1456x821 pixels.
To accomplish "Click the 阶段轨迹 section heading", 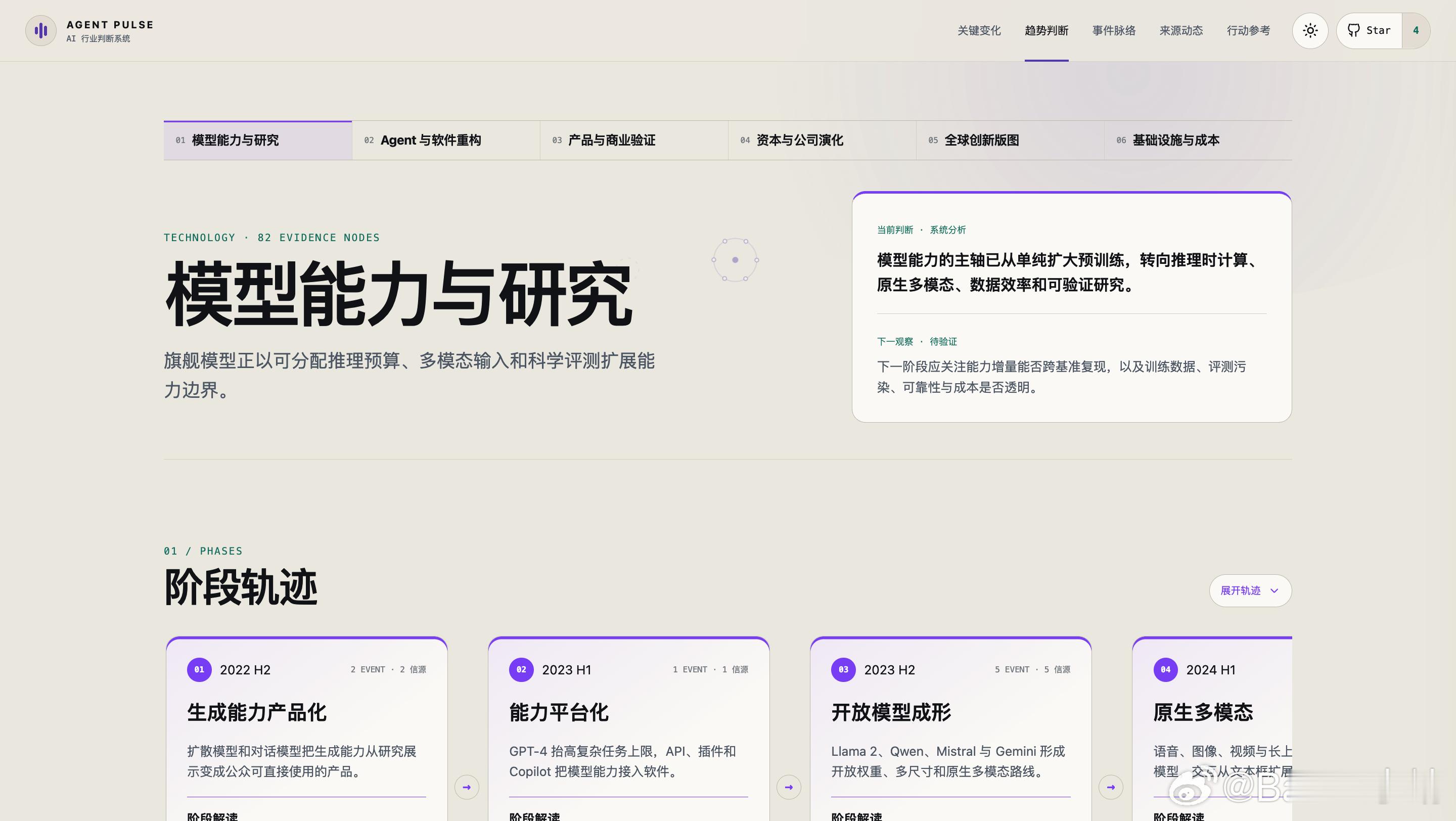I will point(241,587).
